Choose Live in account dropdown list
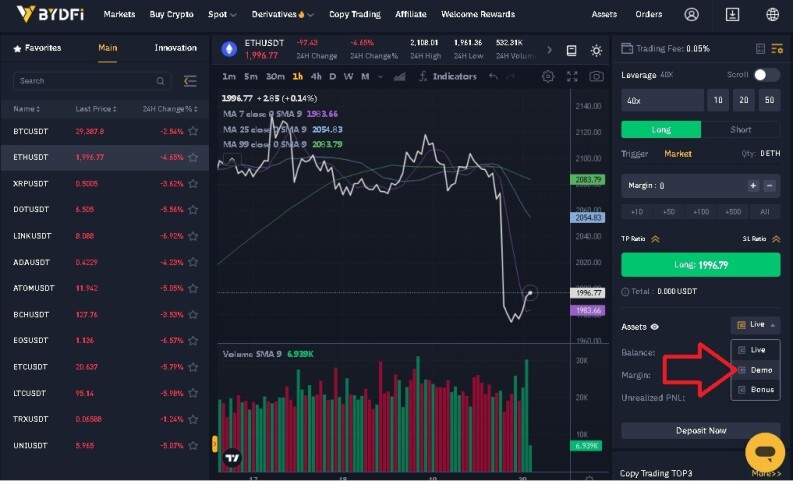Image resolution: width=793 pixels, height=481 pixels. [756, 350]
